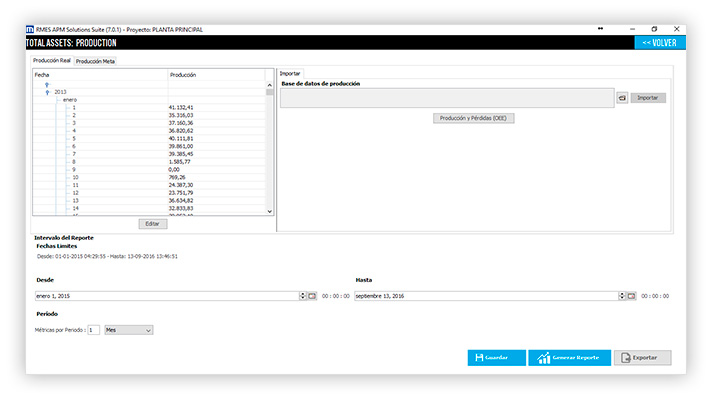This screenshot has width=716, height=399.
Task: Click the Hasta date field
Action: pos(486,296)
